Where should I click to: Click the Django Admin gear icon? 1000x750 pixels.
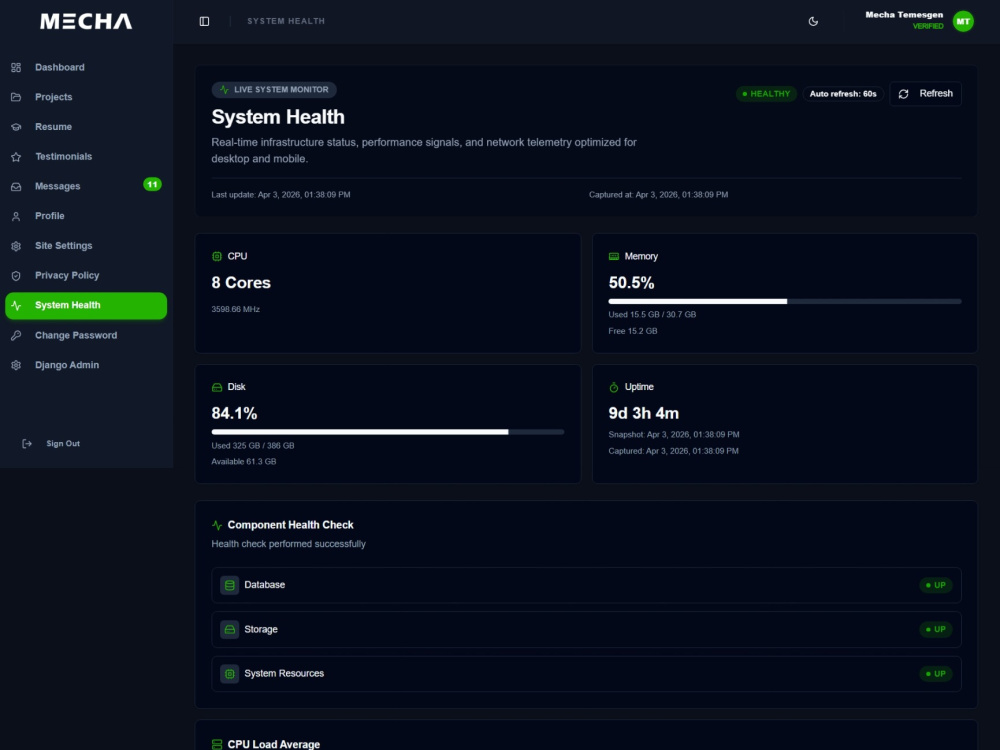16,365
